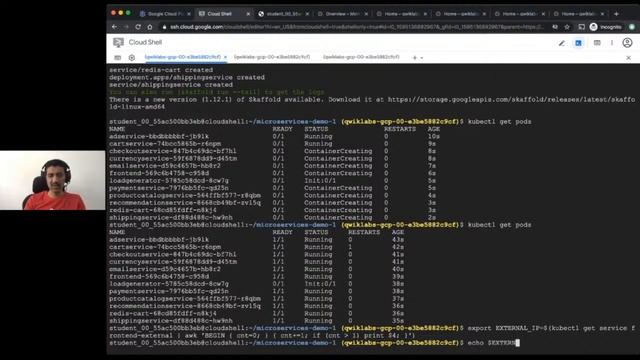Open the student_00 browser tab
Viewport: 640px width, 360px height.
coord(283,14)
